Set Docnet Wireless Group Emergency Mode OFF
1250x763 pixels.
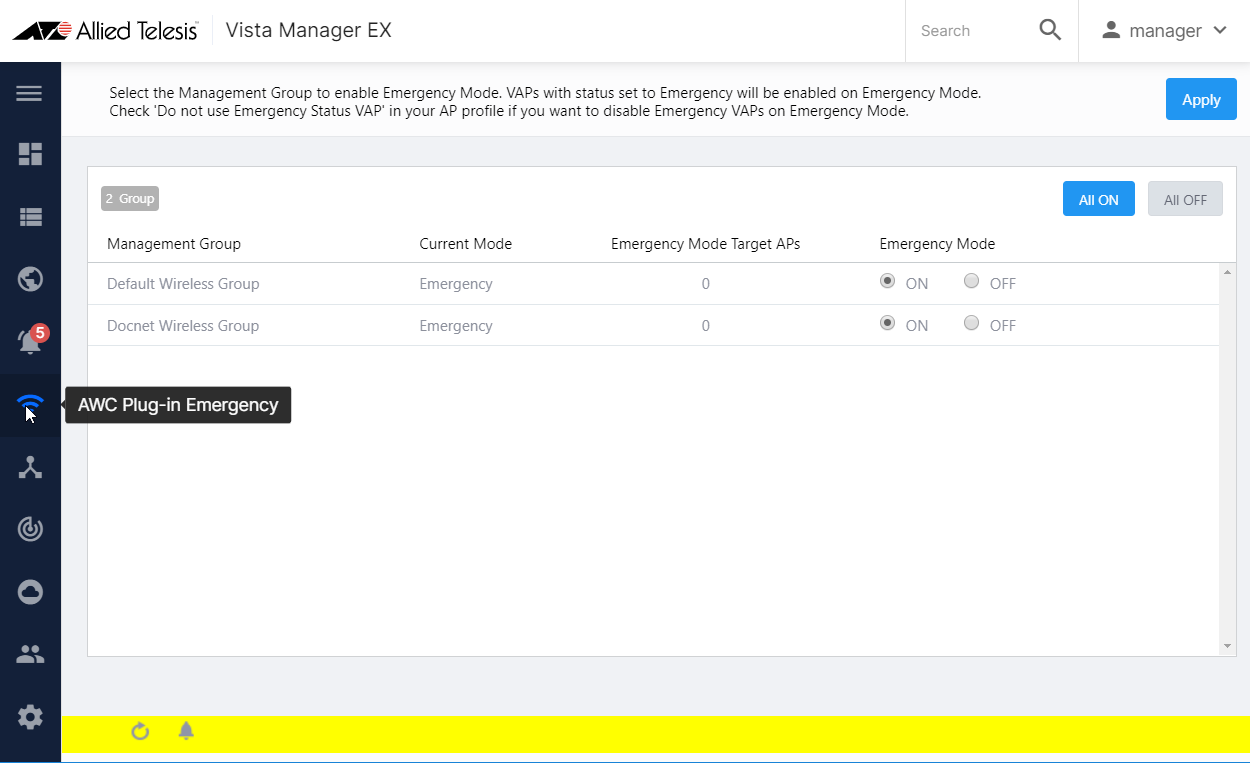point(971,324)
